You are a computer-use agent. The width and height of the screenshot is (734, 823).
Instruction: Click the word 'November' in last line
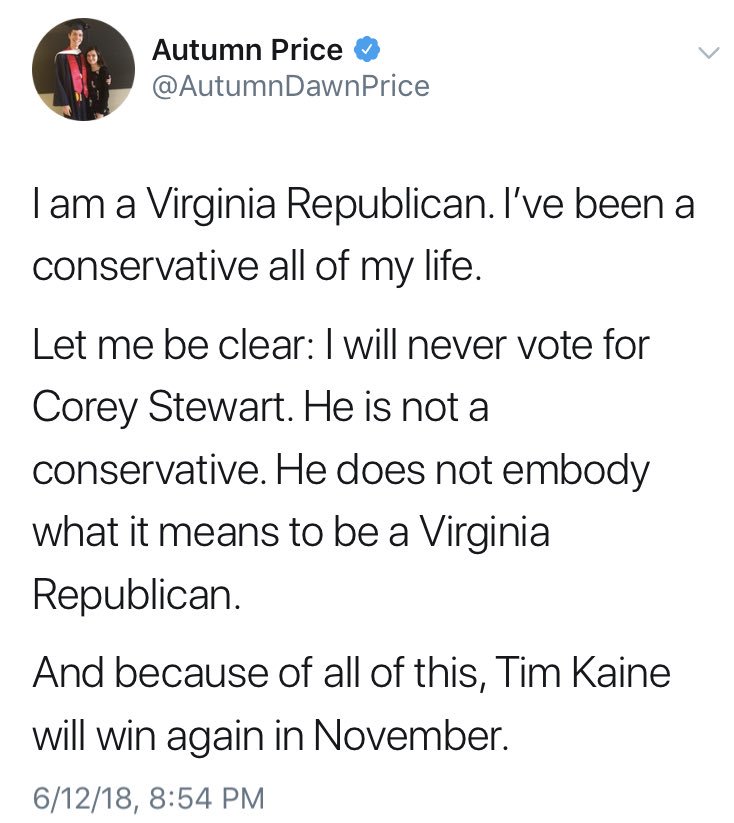(412, 735)
